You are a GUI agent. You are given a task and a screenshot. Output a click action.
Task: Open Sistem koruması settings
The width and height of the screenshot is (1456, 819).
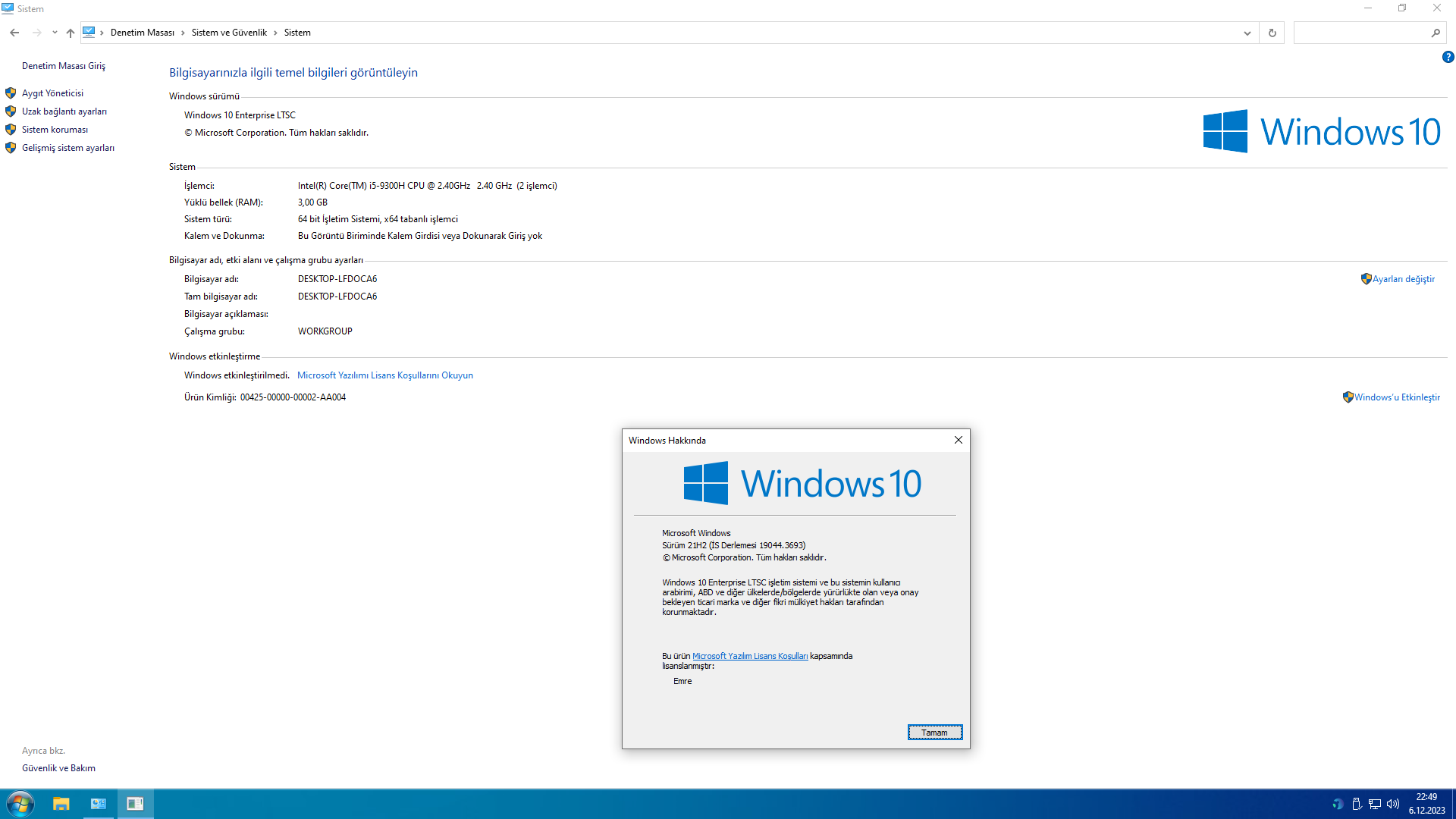coord(55,130)
